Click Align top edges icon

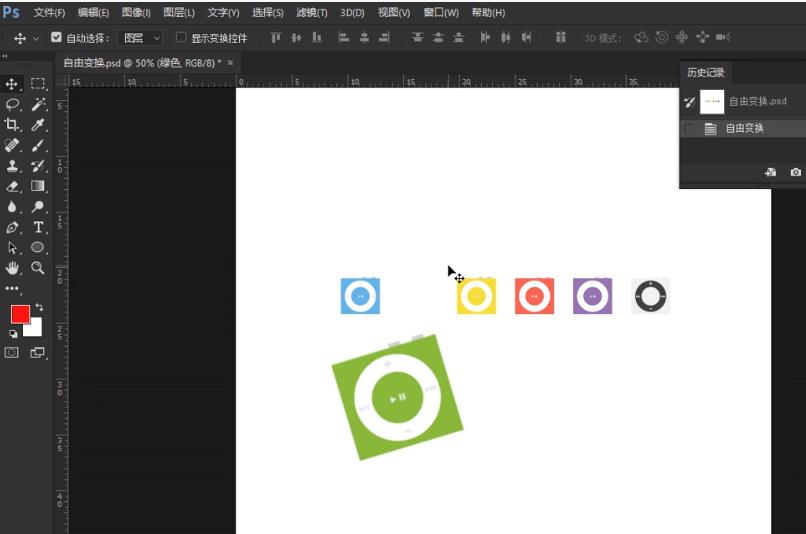pyautogui.click(x=276, y=38)
